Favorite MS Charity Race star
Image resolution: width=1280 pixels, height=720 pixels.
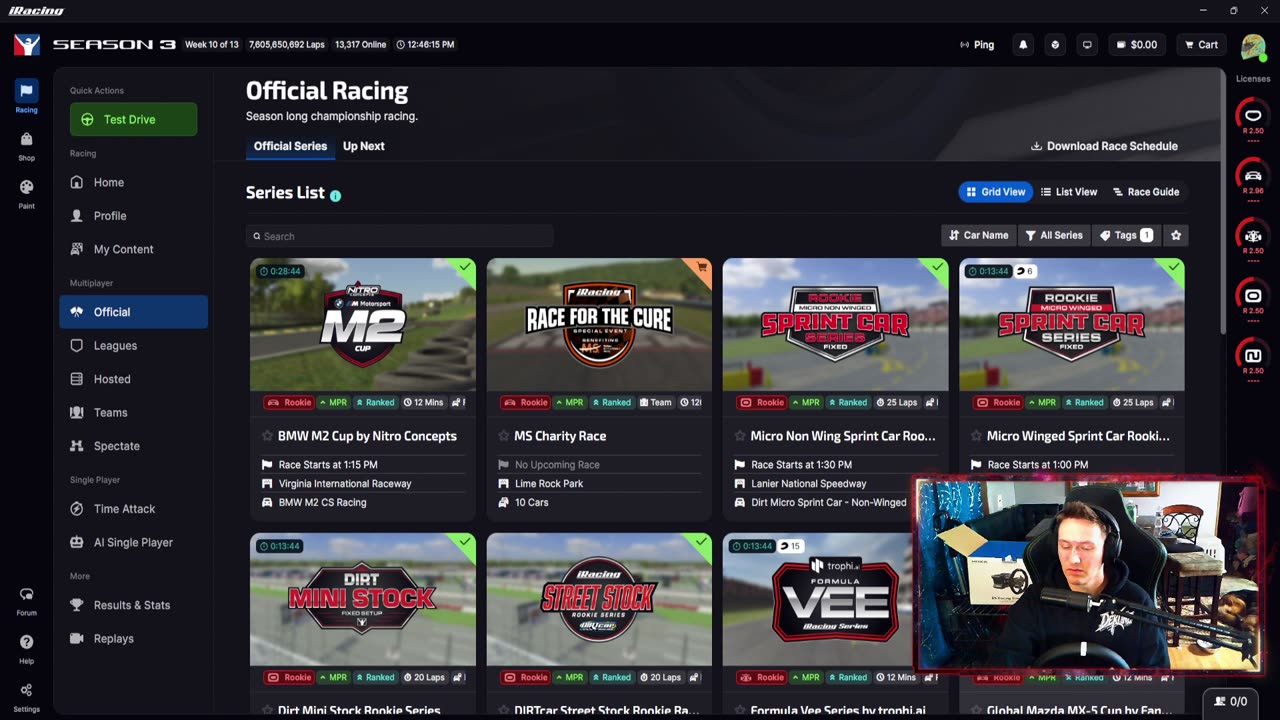pyautogui.click(x=503, y=436)
